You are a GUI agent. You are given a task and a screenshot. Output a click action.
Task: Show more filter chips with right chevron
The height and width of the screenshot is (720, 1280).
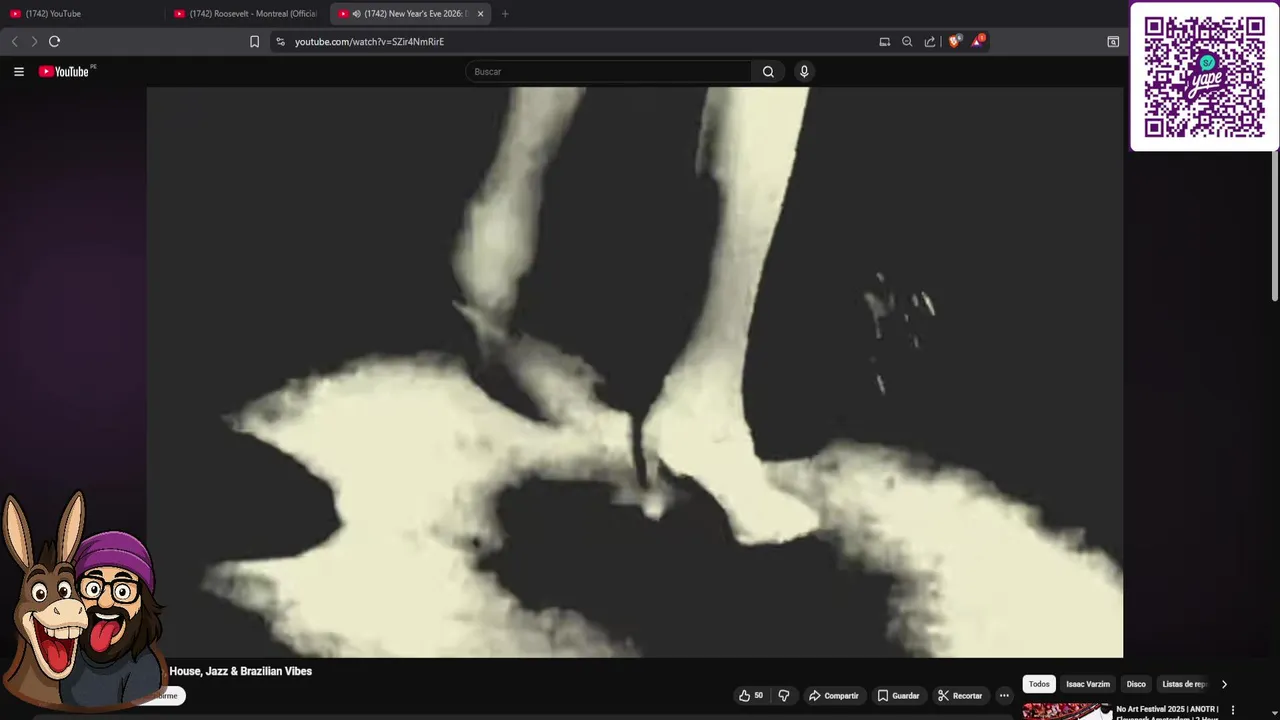click(1224, 684)
